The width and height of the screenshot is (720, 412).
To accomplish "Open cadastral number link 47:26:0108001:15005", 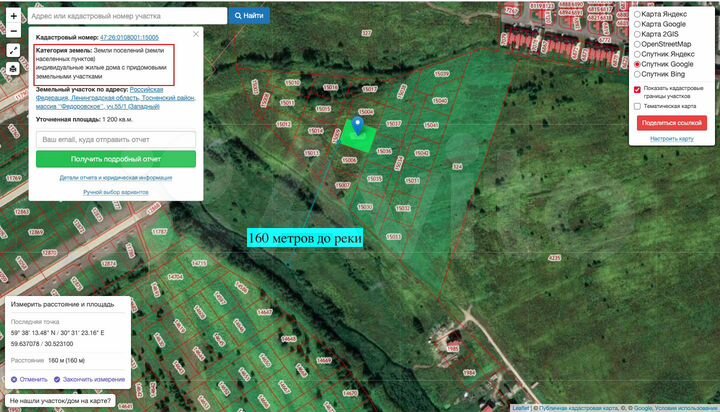I will click(x=129, y=37).
